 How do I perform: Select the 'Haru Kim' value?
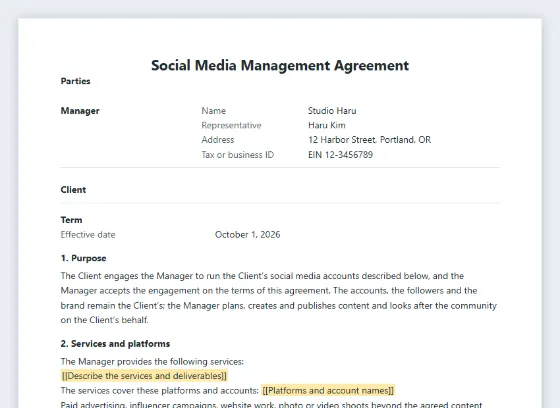coord(327,125)
